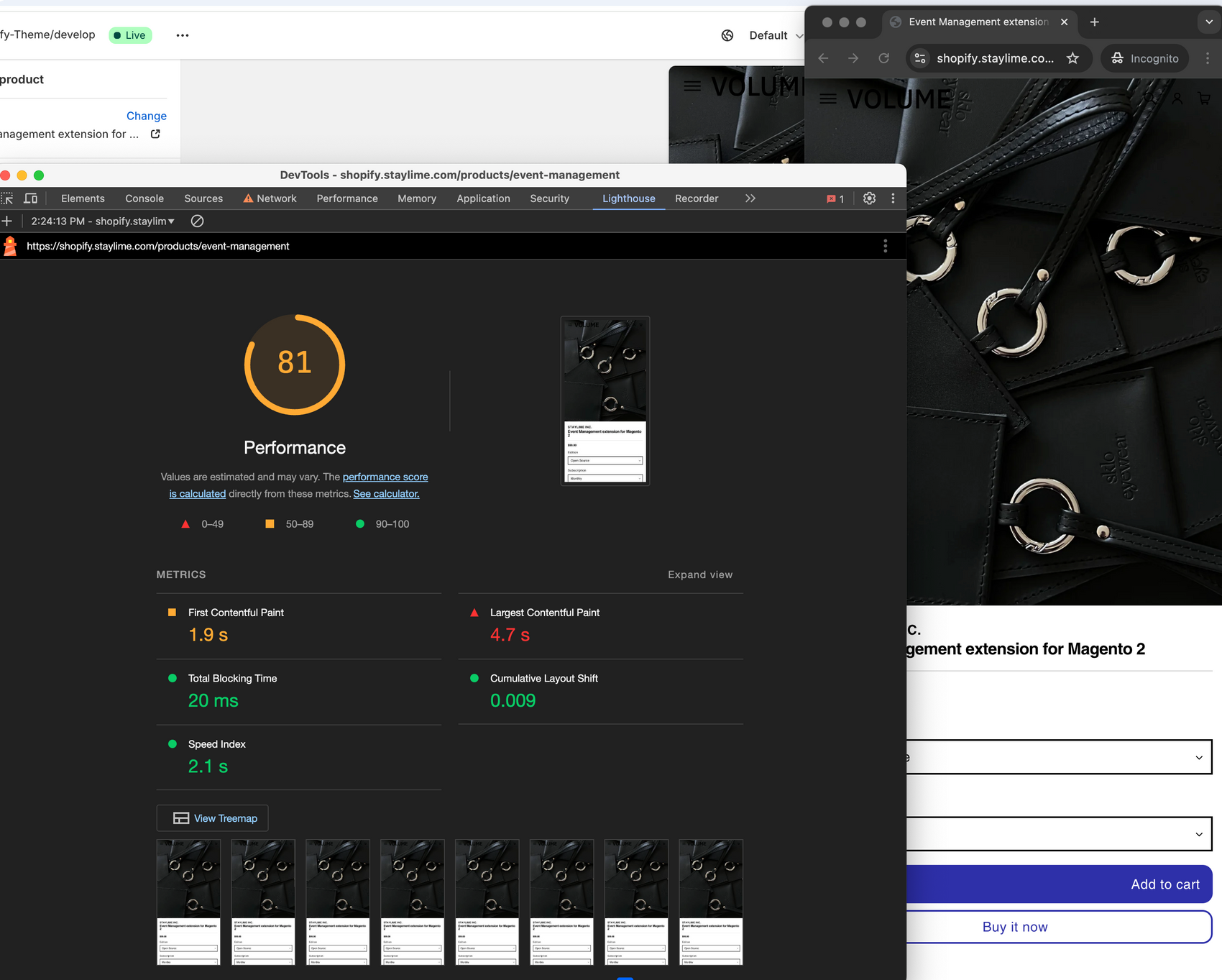Click the last filmstrip thumbnail

pyautogui.click(x=711, y=902)
